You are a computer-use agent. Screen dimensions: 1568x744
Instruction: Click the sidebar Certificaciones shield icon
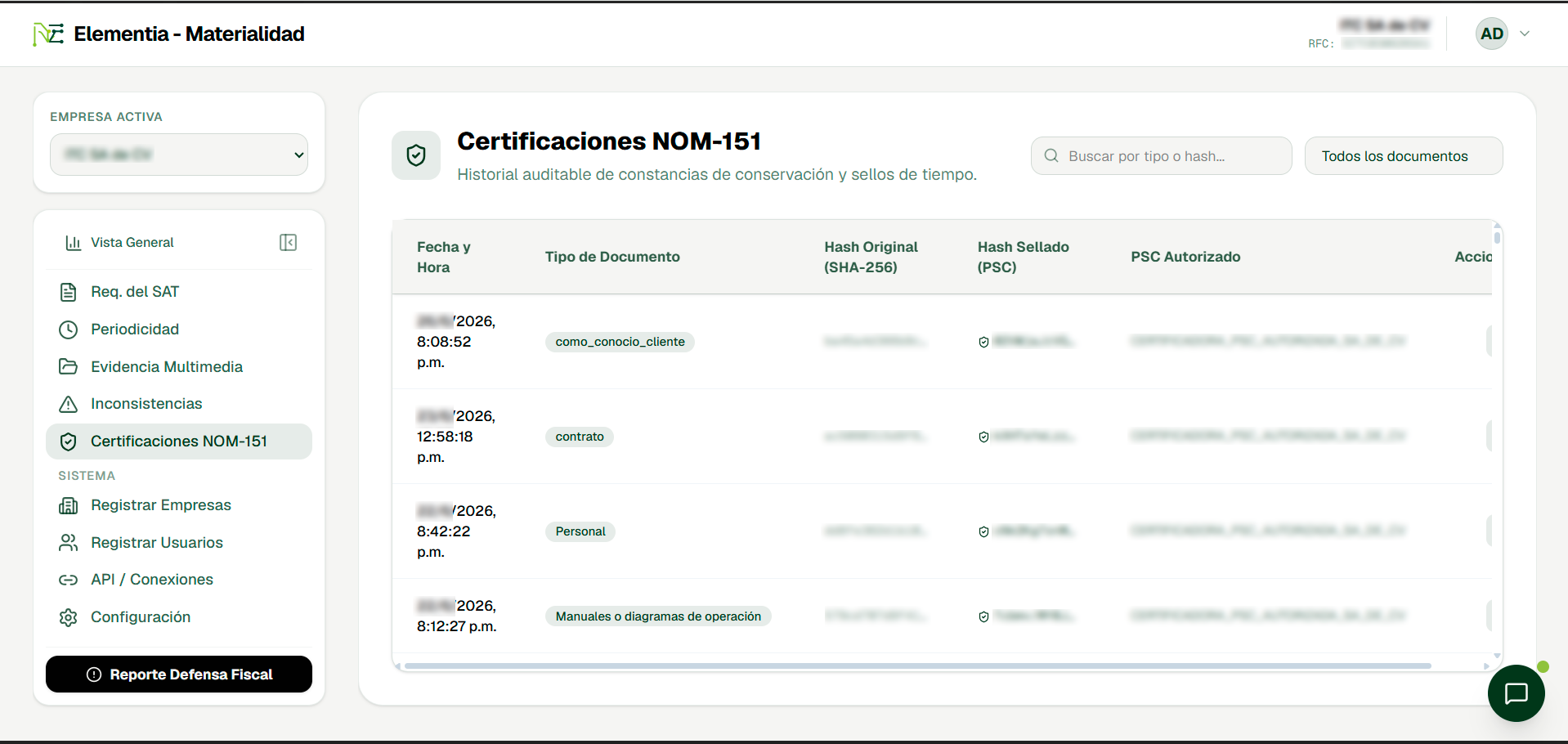(69, 441)
